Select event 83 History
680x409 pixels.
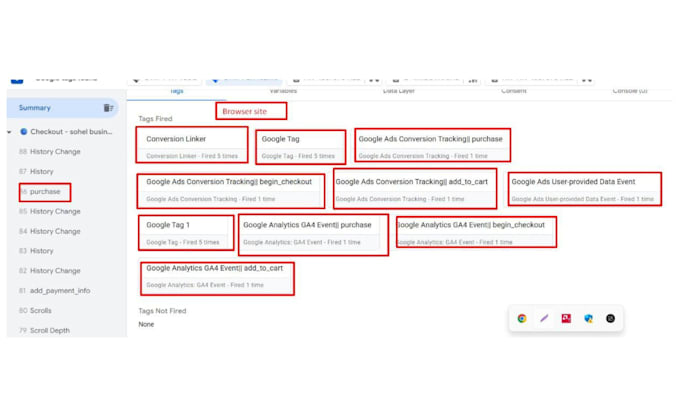pyautogui.click(x=36, y=251)
